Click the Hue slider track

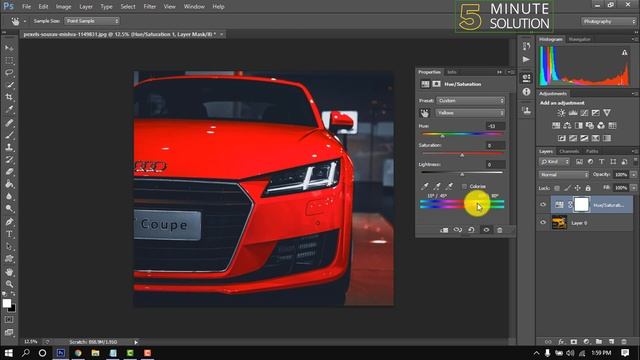pyautogui.click(x=462, y=134)
